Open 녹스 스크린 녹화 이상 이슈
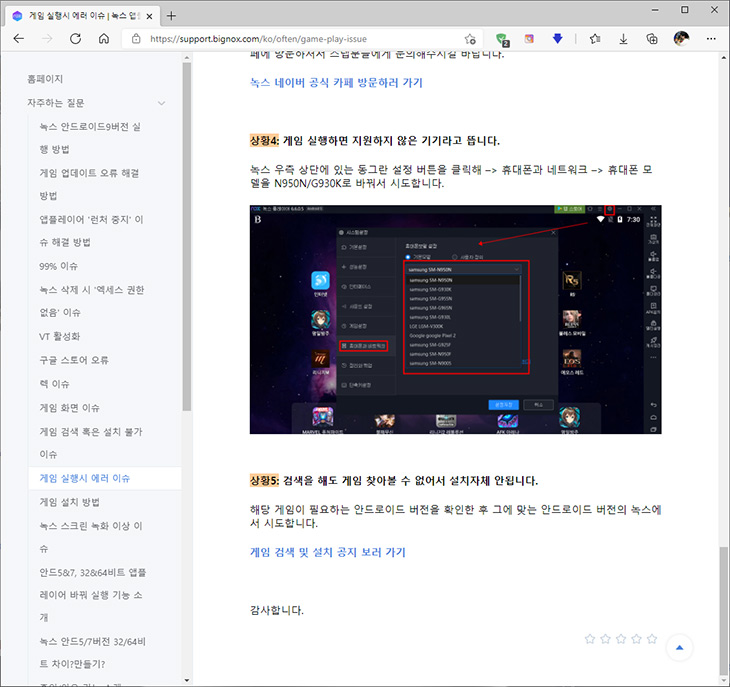Viewport: 730px width, 687px height. (x=91, y=537)
